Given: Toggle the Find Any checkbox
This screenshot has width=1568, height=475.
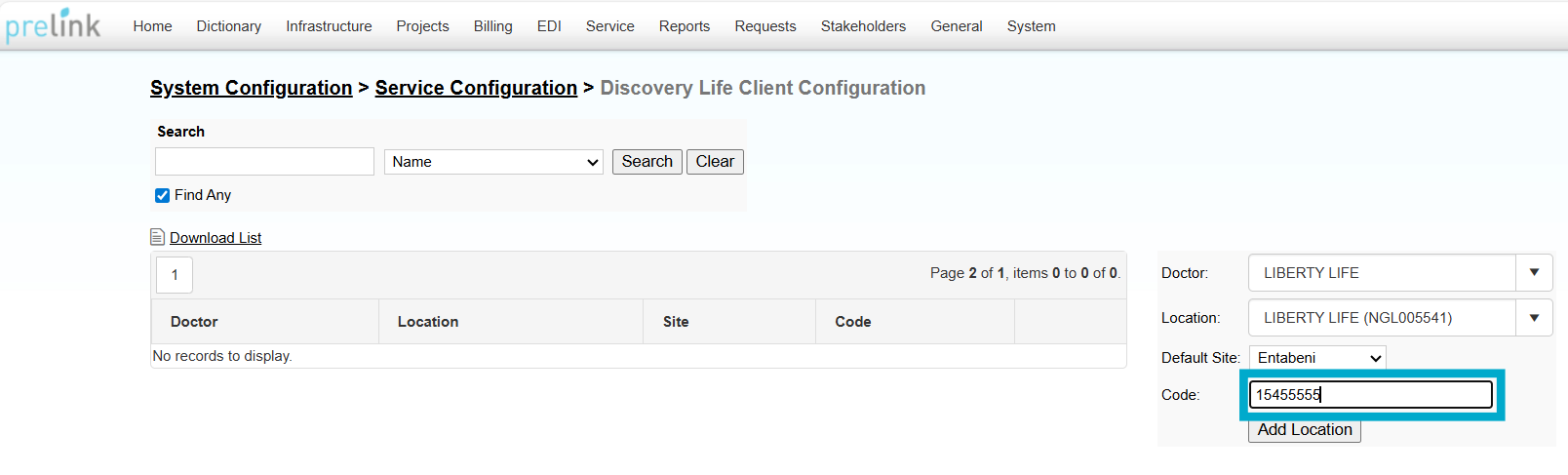Looking at the screenshot, I should pos(163,195).
